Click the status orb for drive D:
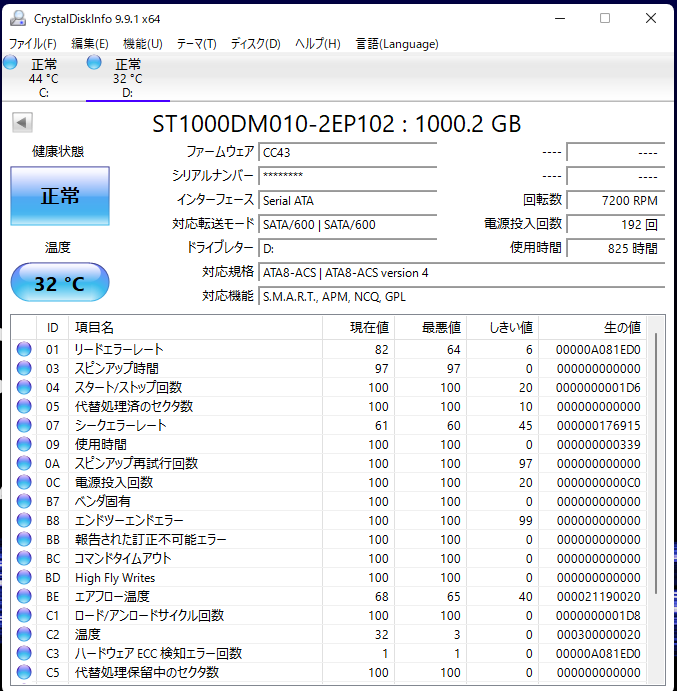The height and width of the screenshot is (691, 677). coord(94,63)
